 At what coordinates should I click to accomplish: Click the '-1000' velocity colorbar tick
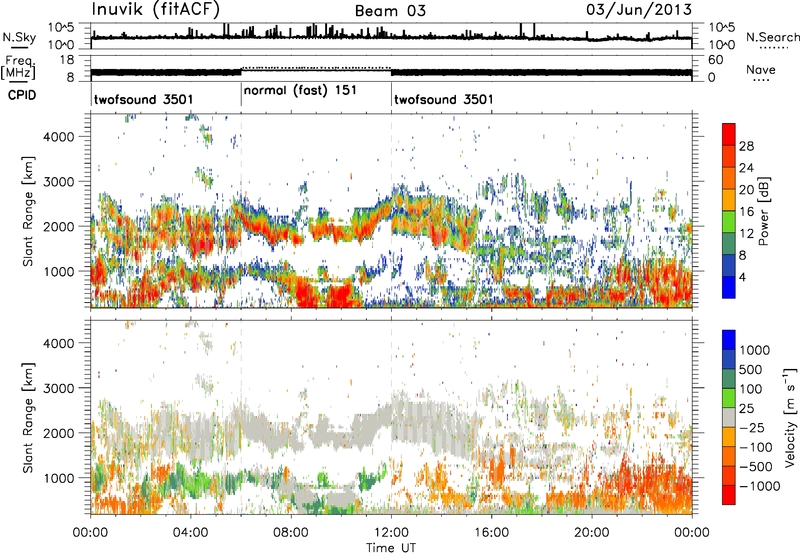pos(759,486)
